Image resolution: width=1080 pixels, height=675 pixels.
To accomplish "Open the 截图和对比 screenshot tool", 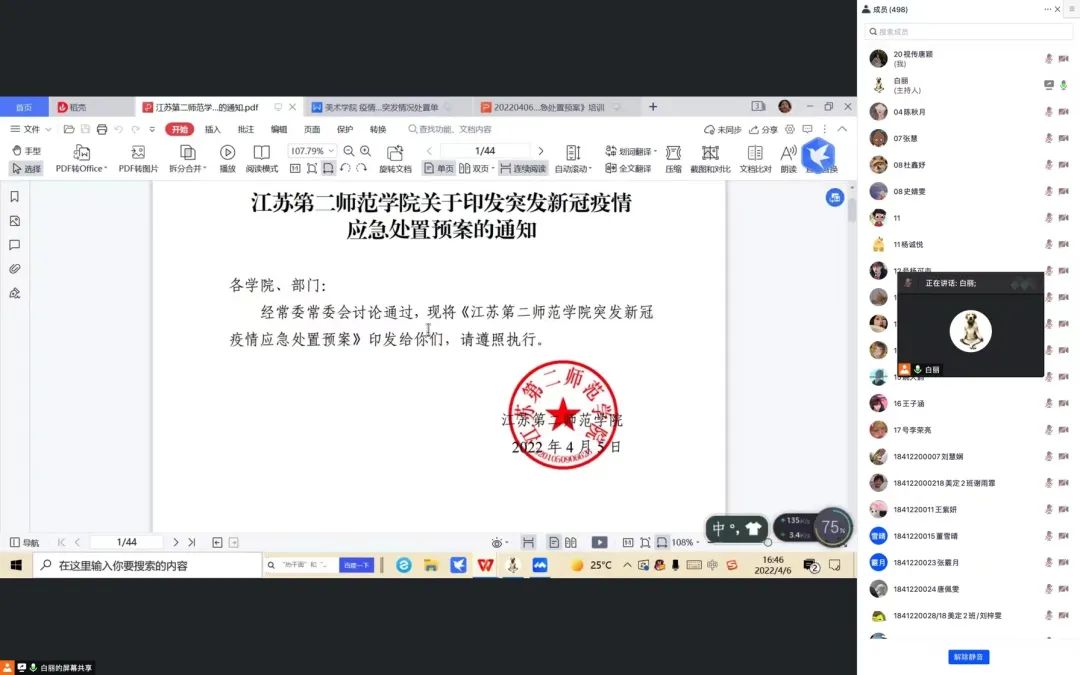I will coord(710,153).
